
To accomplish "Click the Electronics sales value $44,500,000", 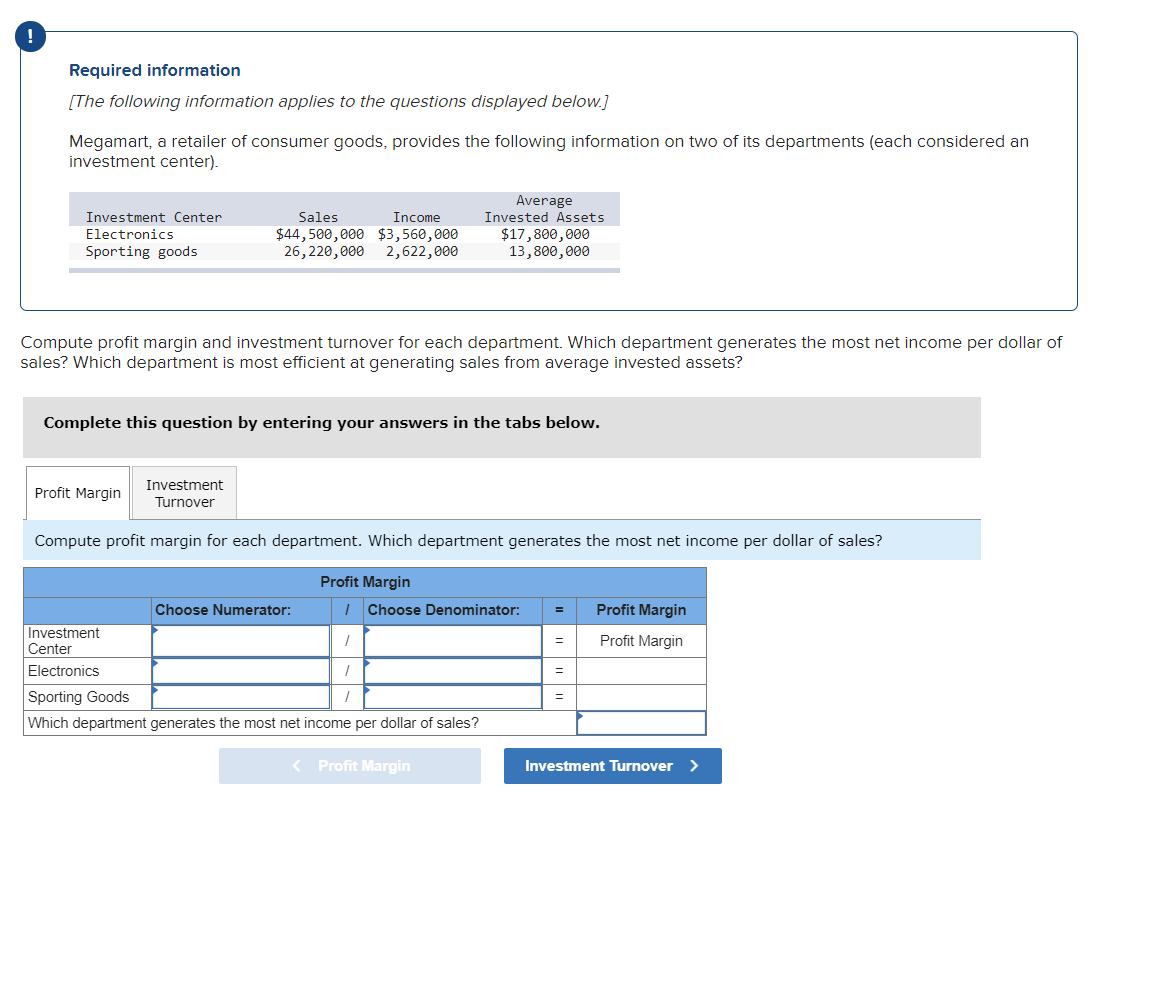I will click(x=320, y=234).
